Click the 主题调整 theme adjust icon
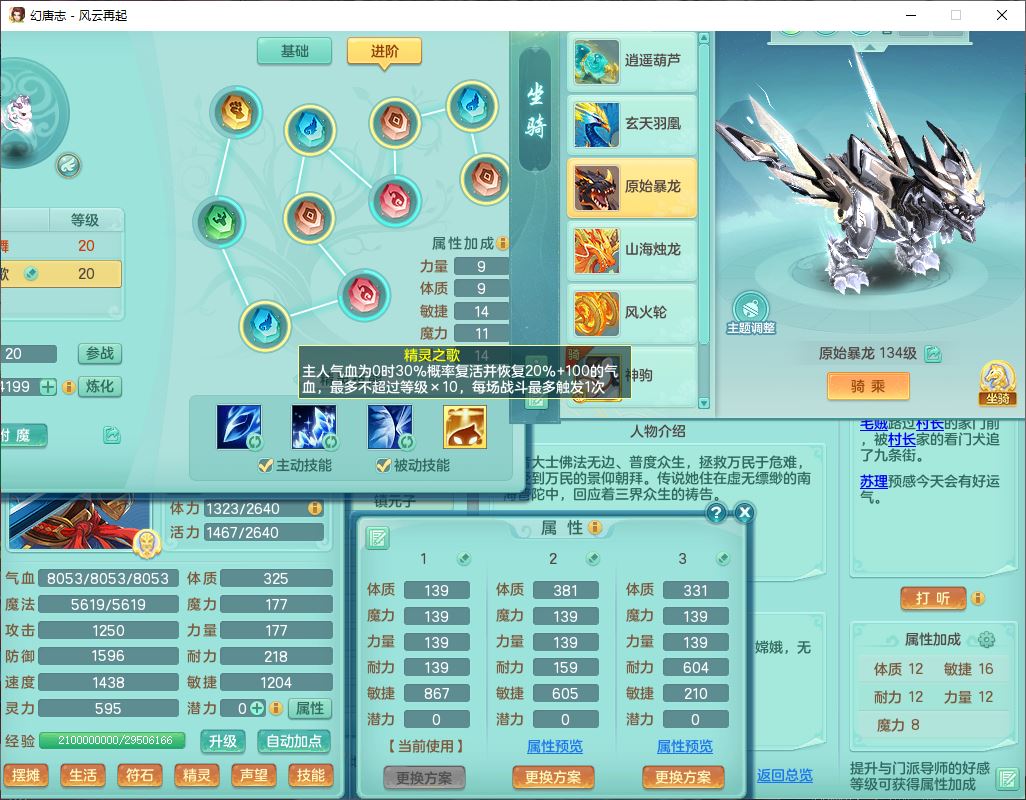This screenshot has height=800, width=1026. tap(750, 309)
